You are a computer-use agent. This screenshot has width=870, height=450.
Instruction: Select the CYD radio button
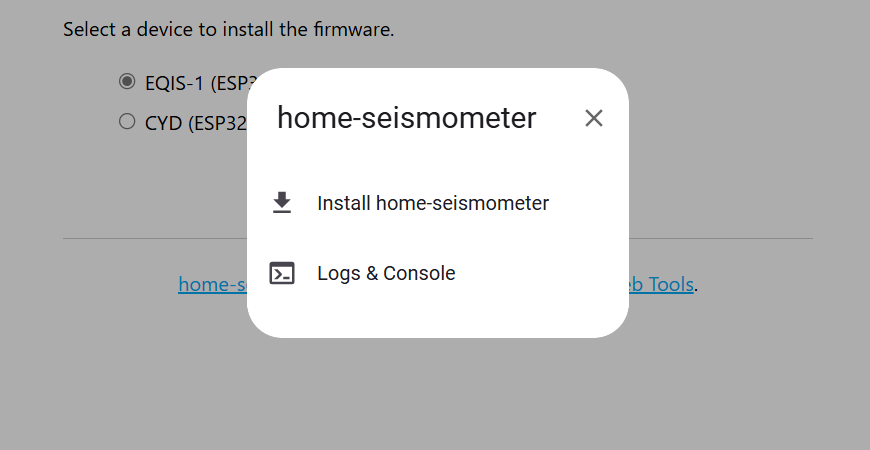pos(127,121)
